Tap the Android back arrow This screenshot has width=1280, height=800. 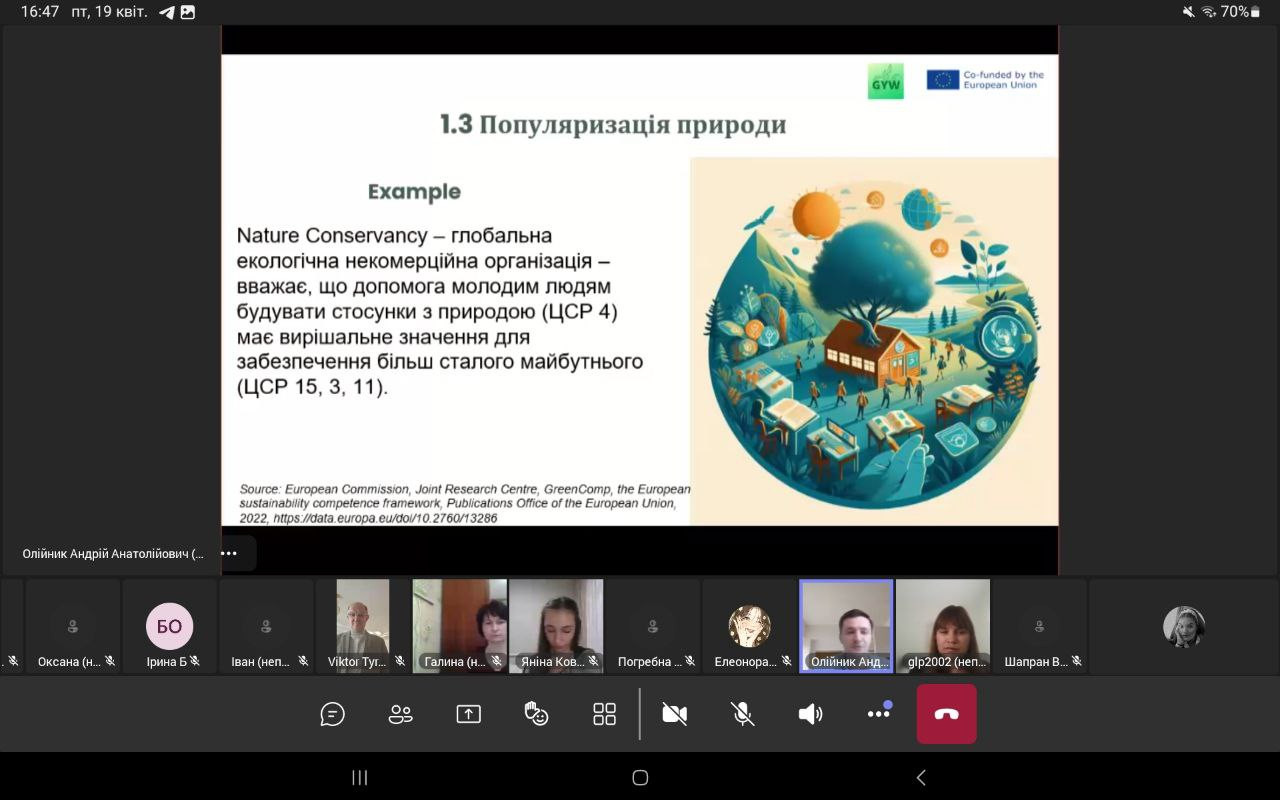click(921, 777)
